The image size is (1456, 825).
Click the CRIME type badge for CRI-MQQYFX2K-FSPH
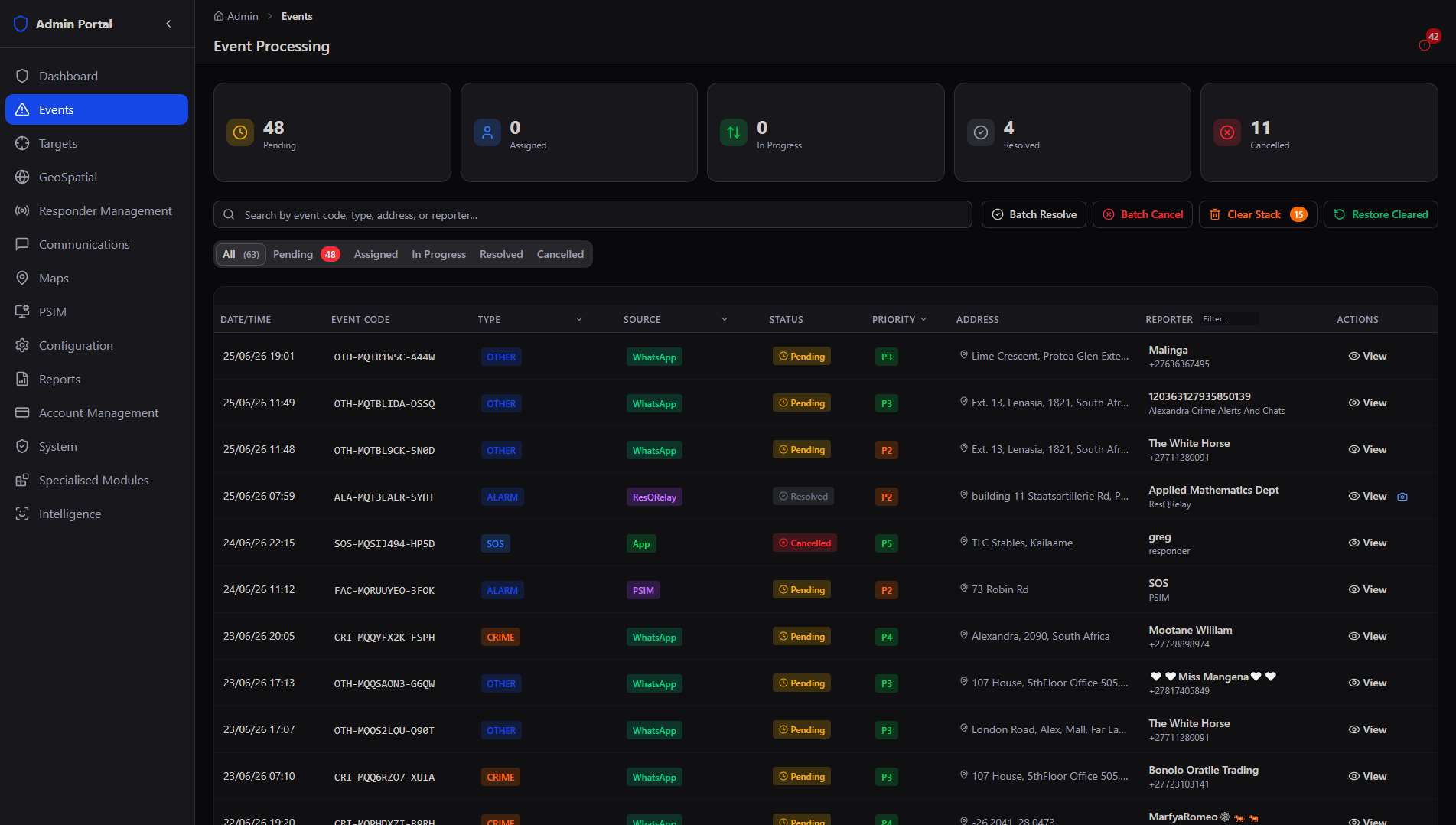click(500, 637)
